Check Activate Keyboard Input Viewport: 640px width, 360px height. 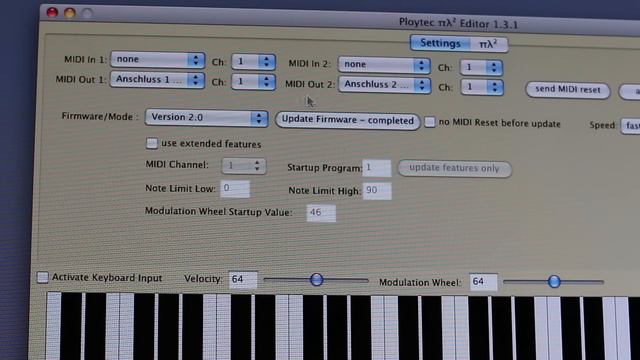tap(42, 278)
